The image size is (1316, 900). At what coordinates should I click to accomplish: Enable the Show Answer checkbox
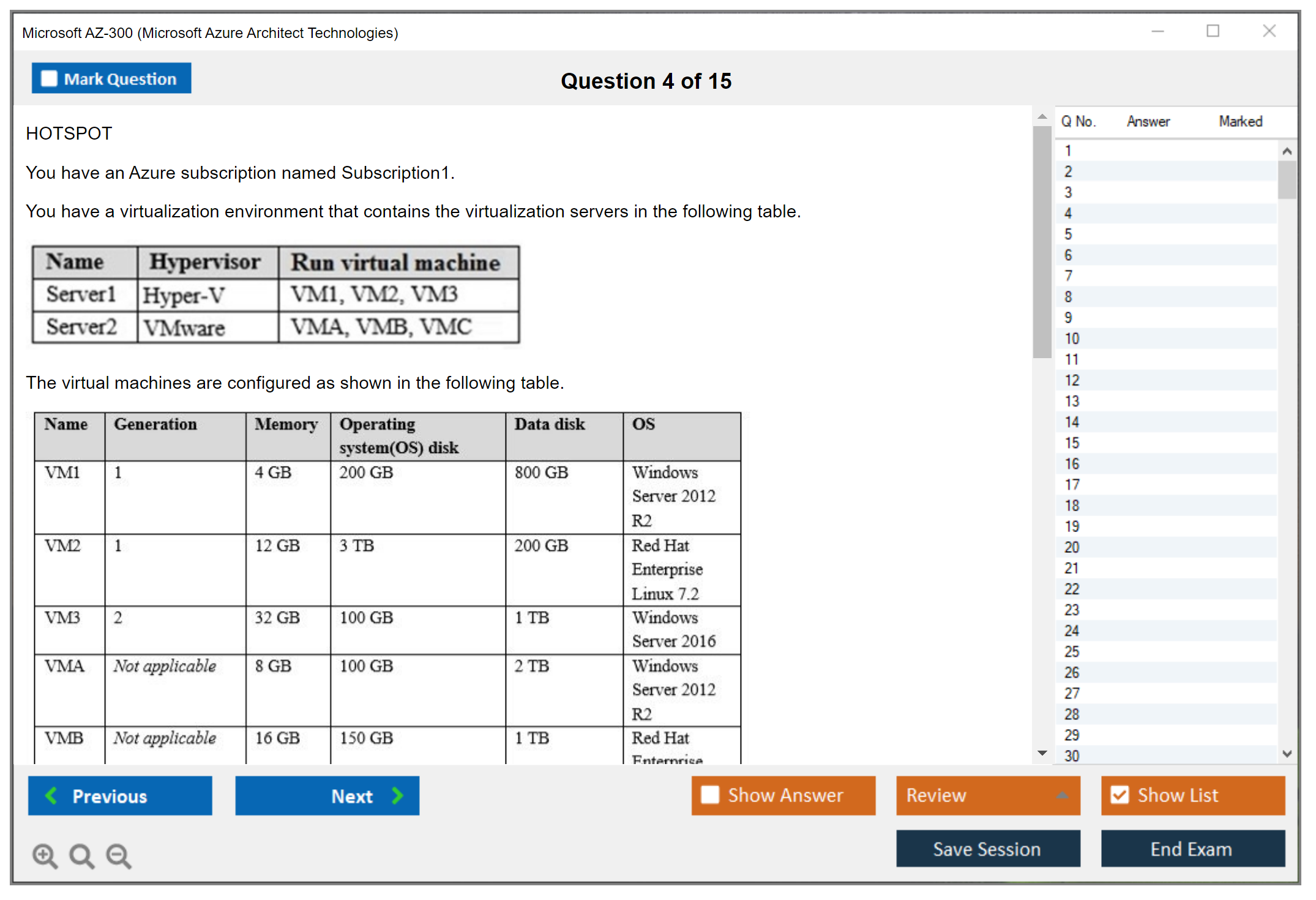coord(710,795)
